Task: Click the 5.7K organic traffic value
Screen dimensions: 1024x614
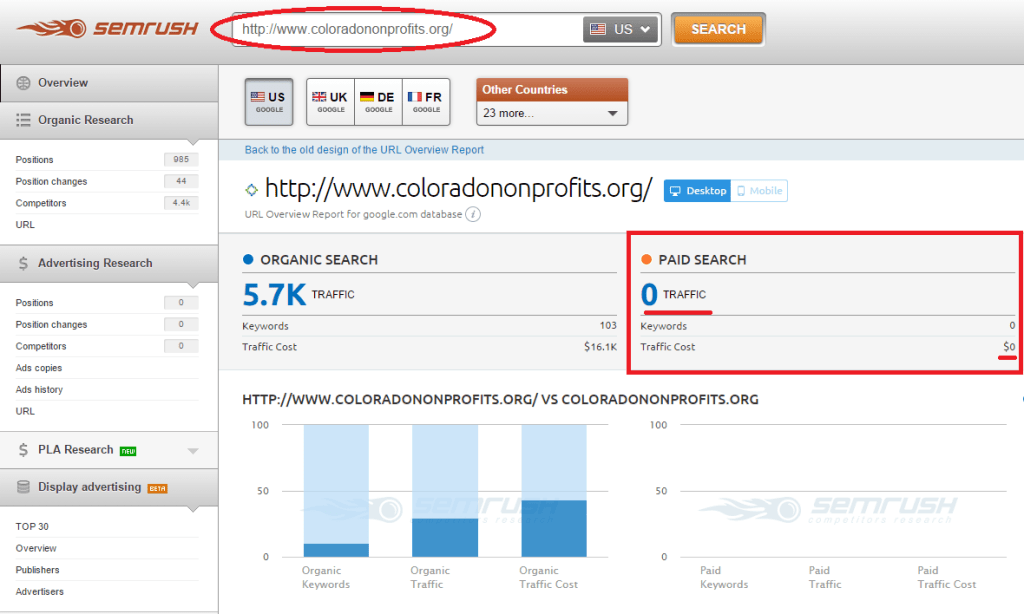Action: [x=274, y=295]
